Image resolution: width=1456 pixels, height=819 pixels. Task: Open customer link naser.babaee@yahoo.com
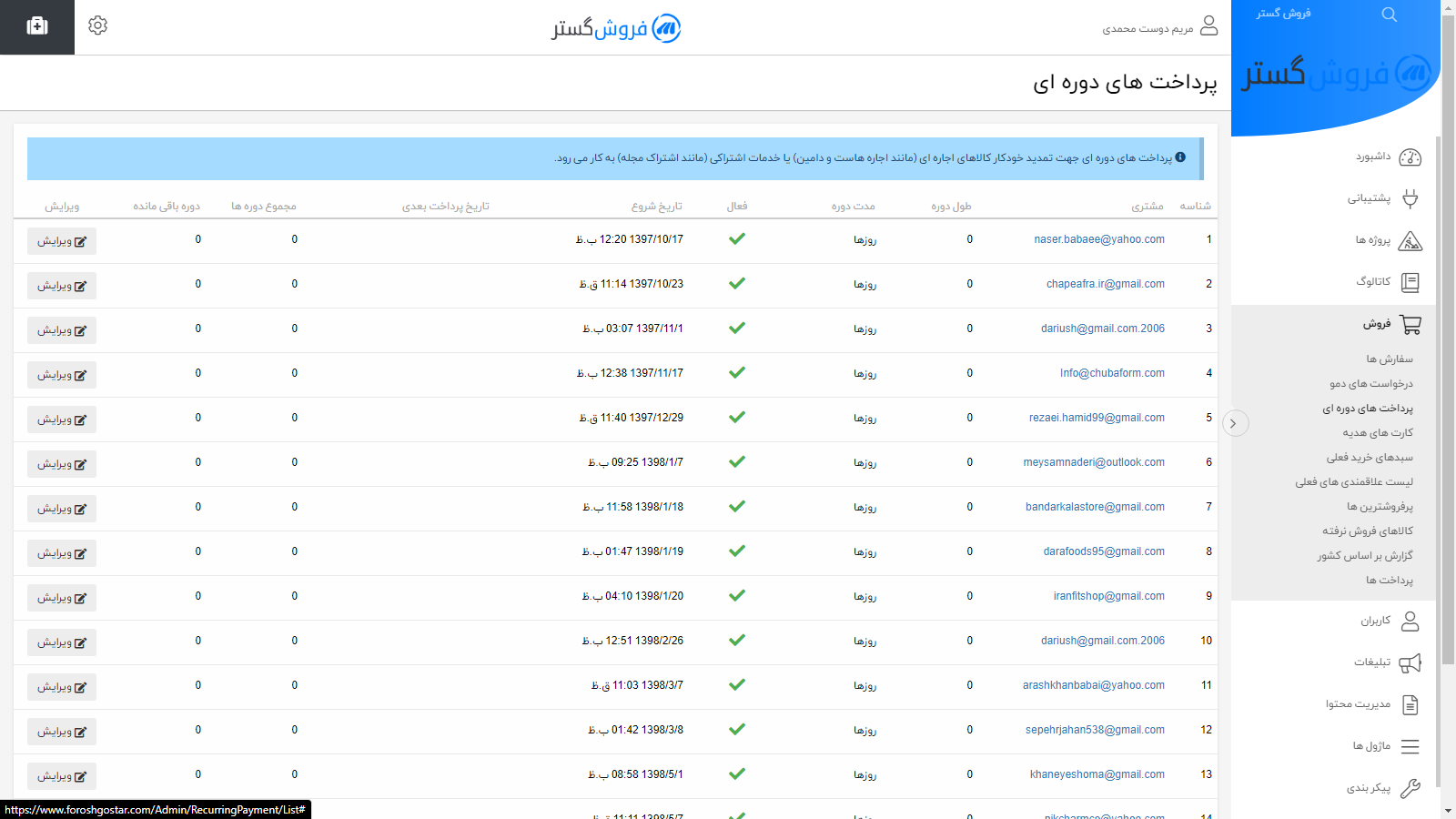pyautogui.click(x=1098, y=239)
